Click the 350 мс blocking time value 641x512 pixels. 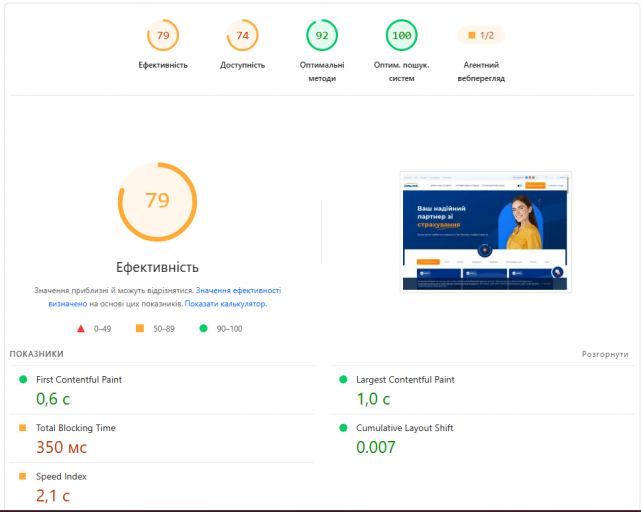coord(61,447)
